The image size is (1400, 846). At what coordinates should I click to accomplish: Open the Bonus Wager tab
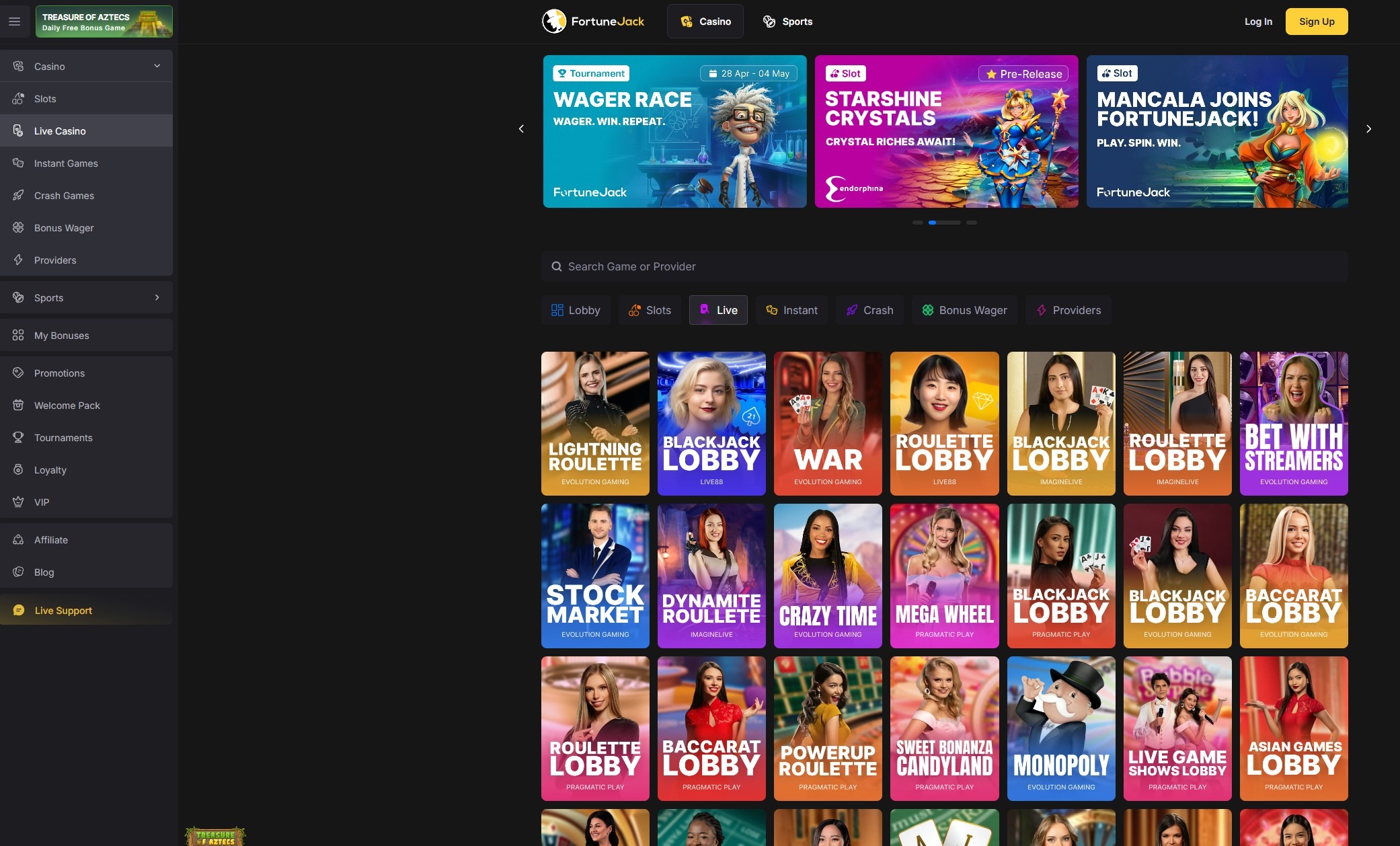tap(964, 310)
